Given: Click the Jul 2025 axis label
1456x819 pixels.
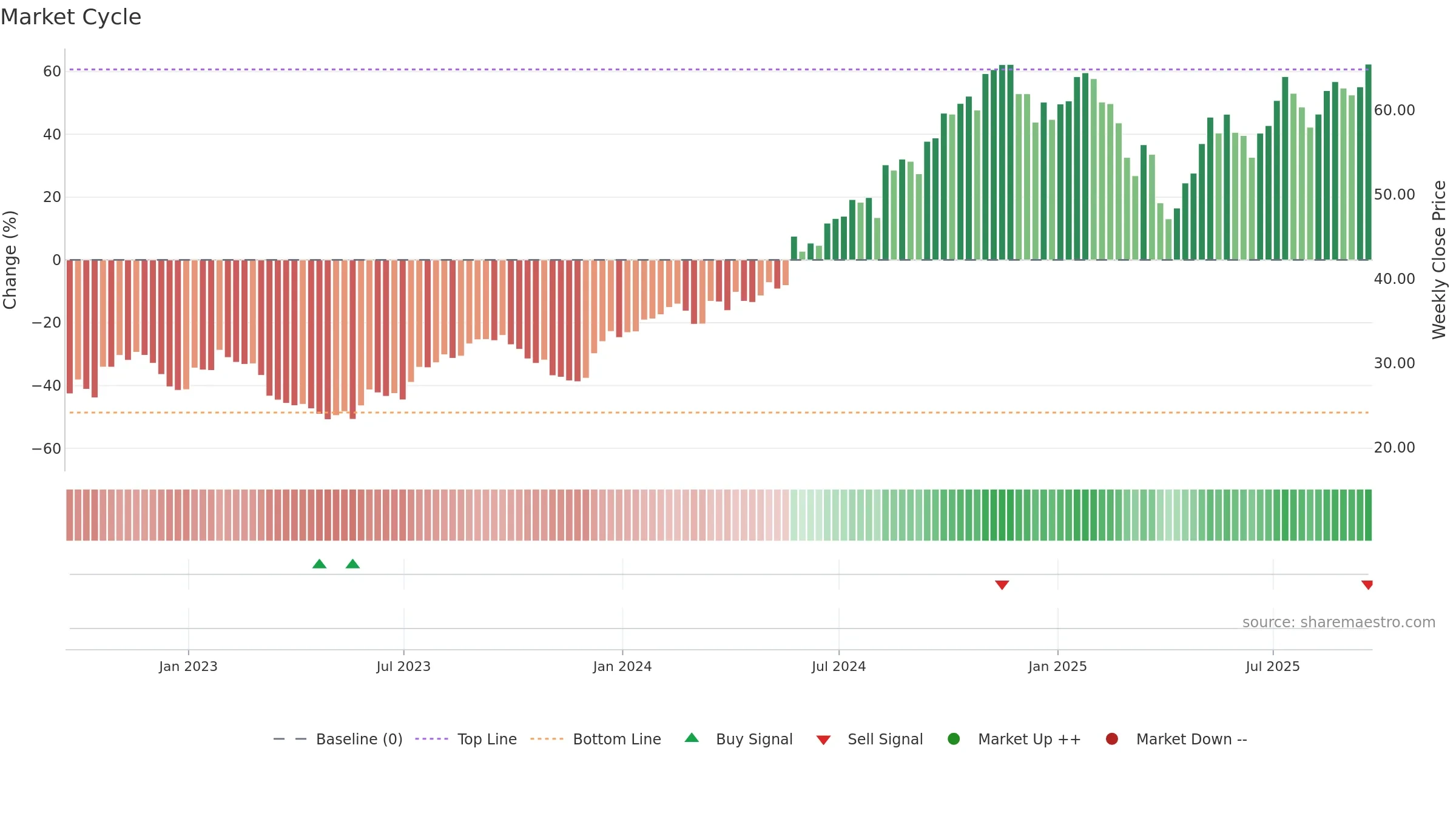Looking at the screenshot, I should pos(1273,666).
